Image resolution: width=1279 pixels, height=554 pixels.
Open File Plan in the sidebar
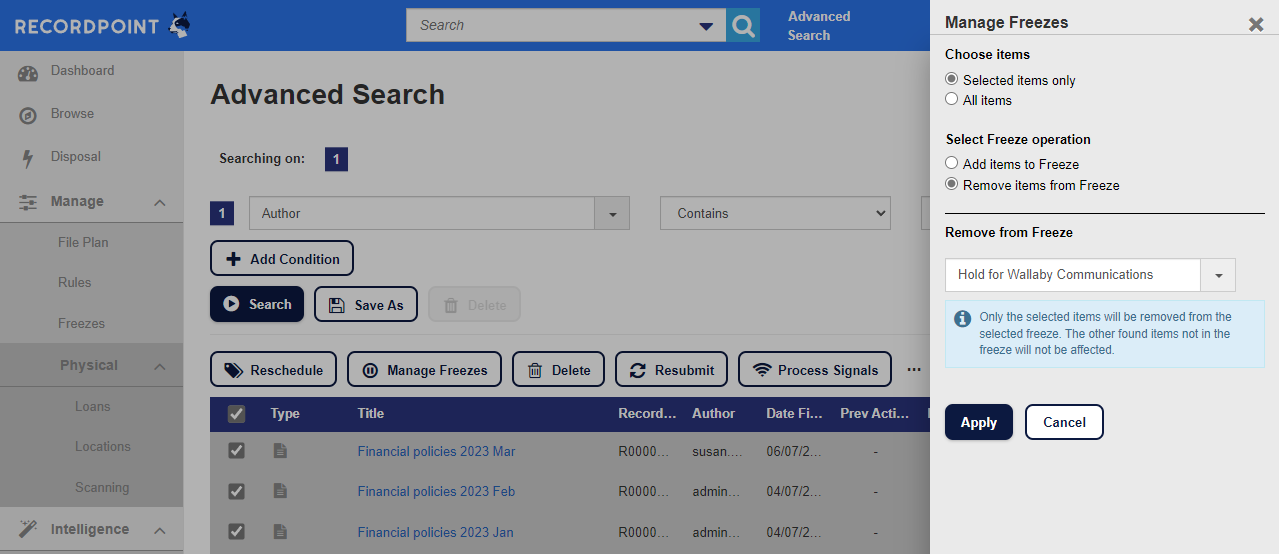[83, 243]
